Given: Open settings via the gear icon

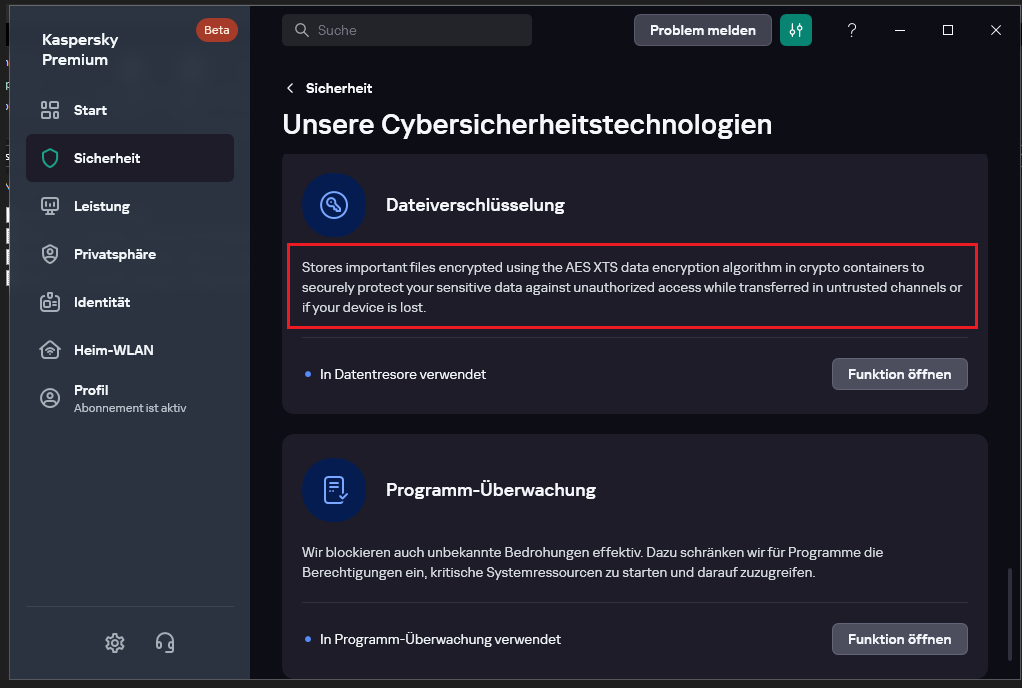Looking at the screenshot, I should tap(115, 642).
